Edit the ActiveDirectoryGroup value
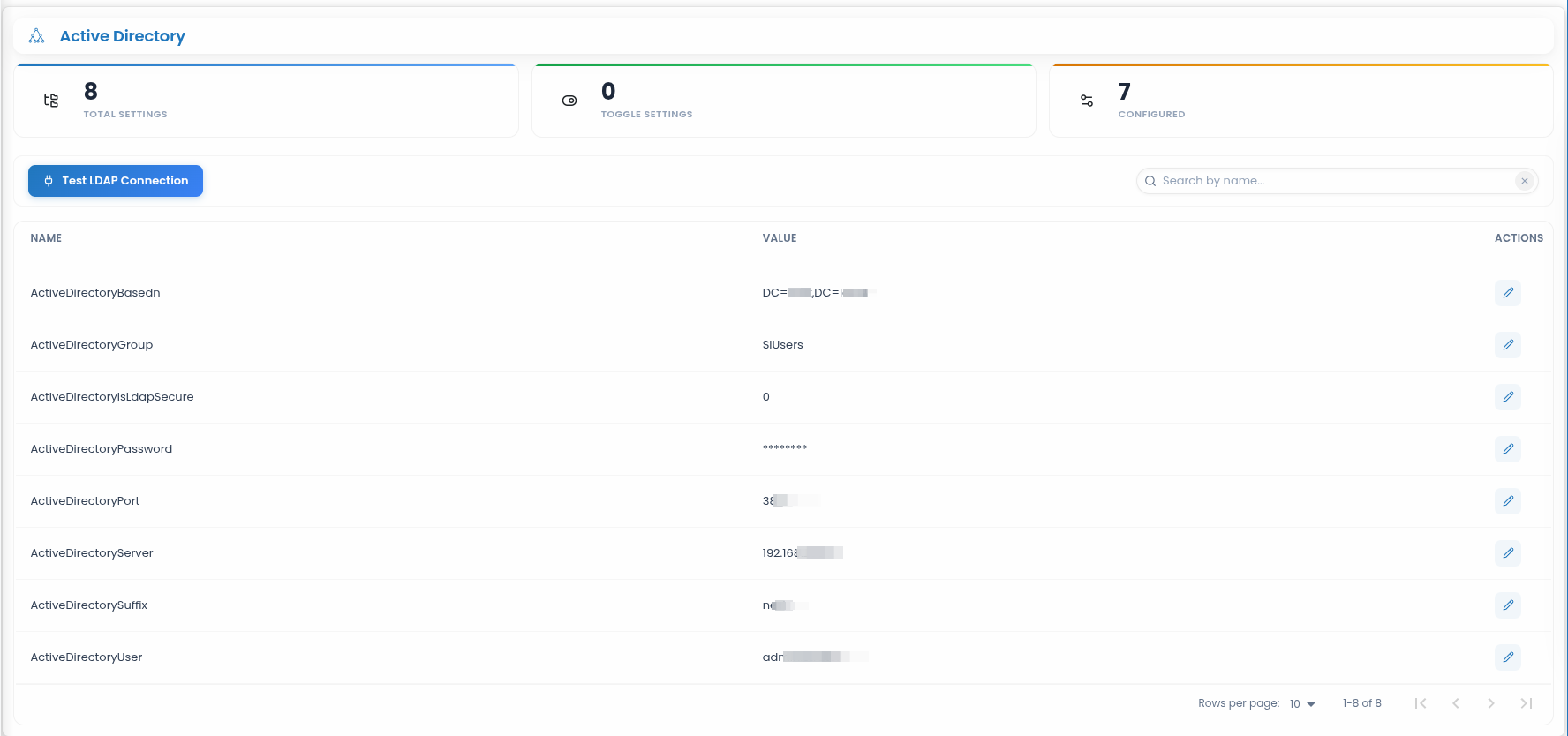1568x736 pixels. [1508, 345]
